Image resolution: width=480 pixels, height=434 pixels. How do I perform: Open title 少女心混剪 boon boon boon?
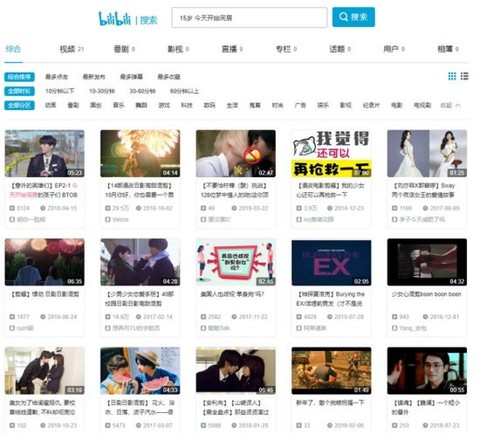[426, 294]
